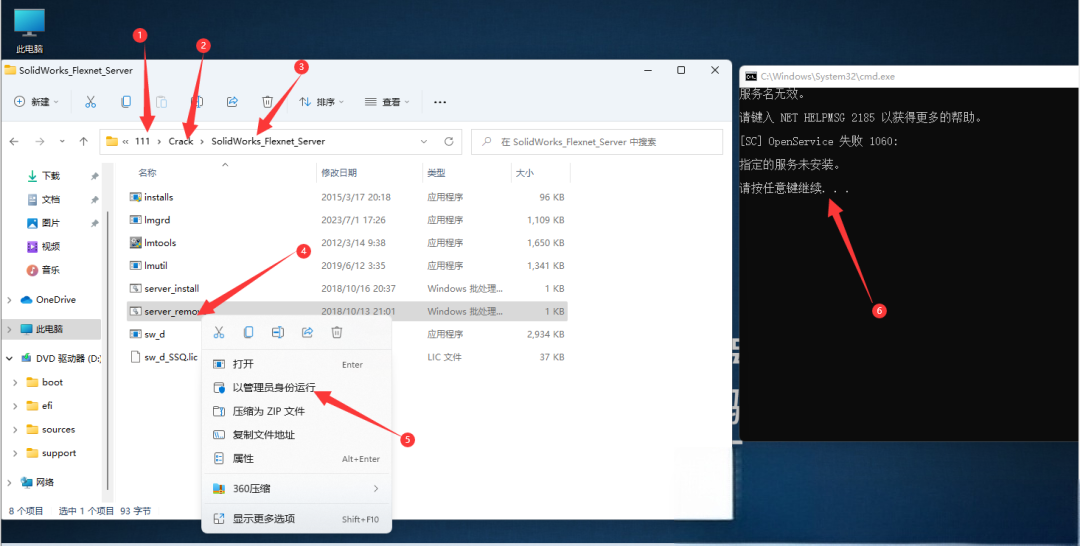Click the 此电脑 desktop icon
Viewport: 1080px width, 546px height.
[30, 31]
